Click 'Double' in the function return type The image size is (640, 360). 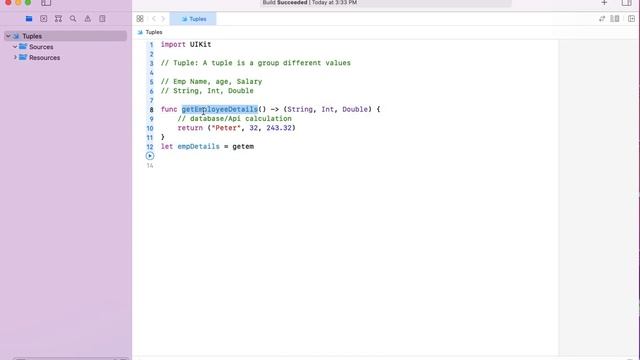355,109
